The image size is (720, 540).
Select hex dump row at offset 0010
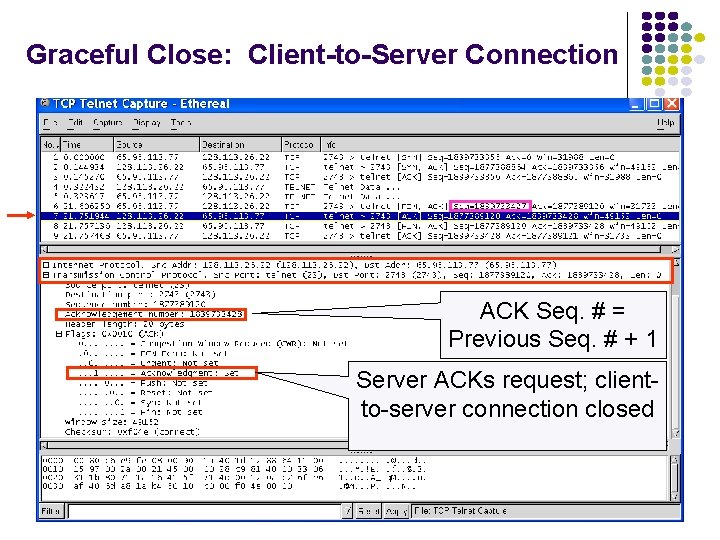point(235,469)
